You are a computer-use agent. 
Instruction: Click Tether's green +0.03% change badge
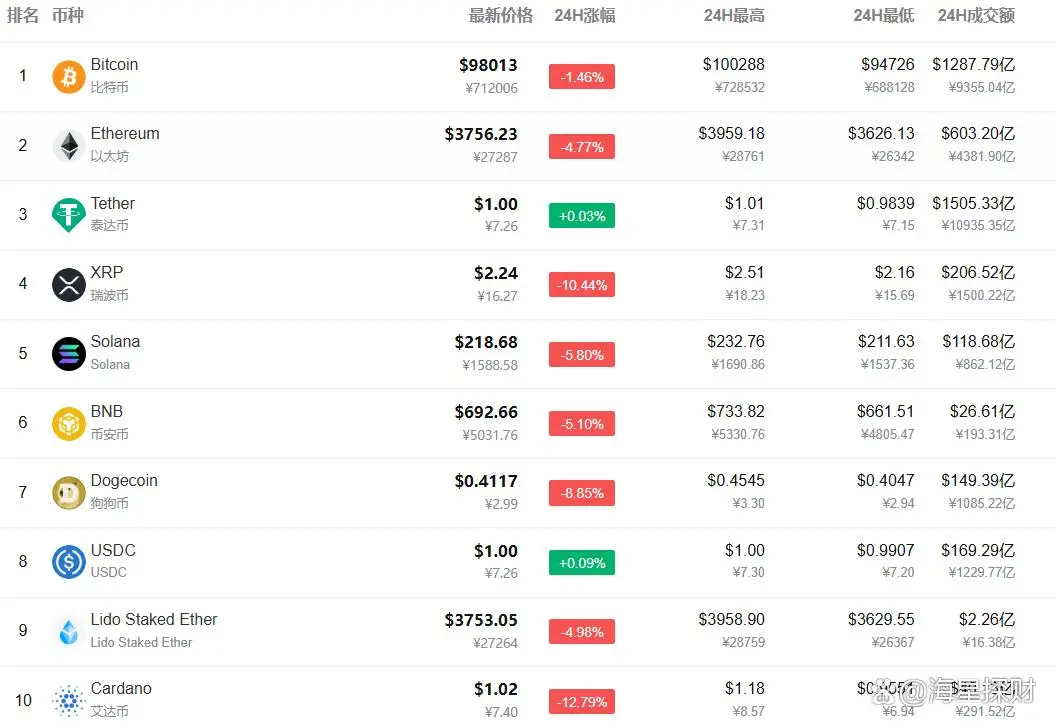582,216
